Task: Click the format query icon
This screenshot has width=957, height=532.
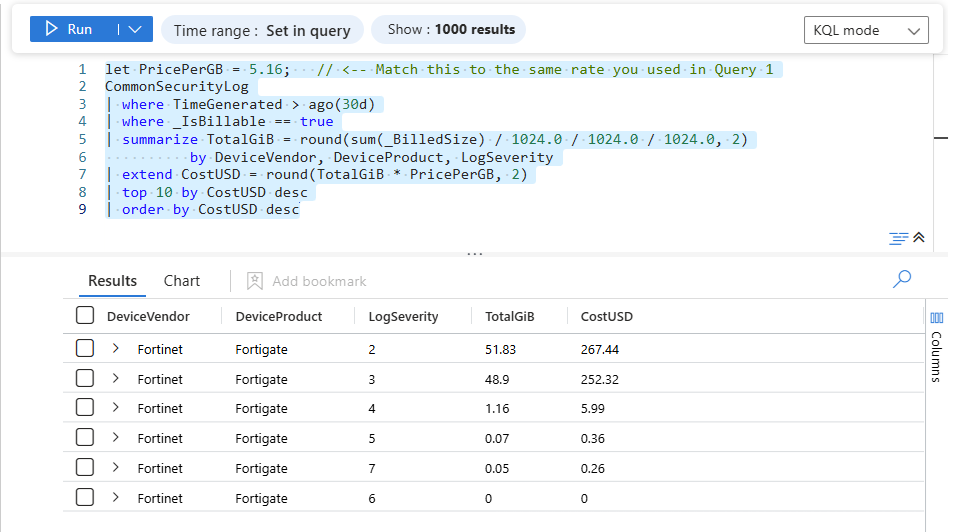Action: pyautogui.click(x=898, y=238)
